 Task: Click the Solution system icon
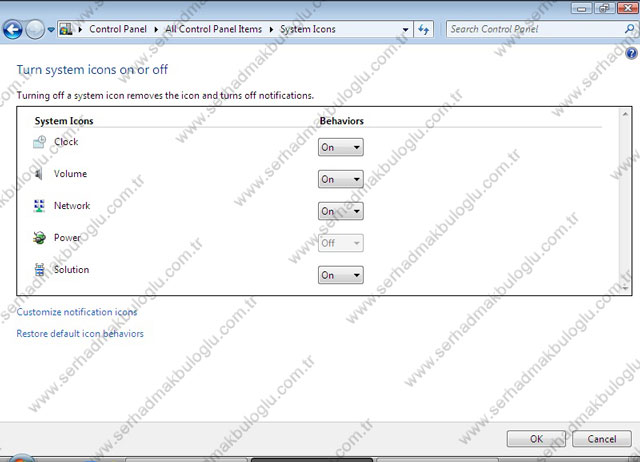(39, 269)
